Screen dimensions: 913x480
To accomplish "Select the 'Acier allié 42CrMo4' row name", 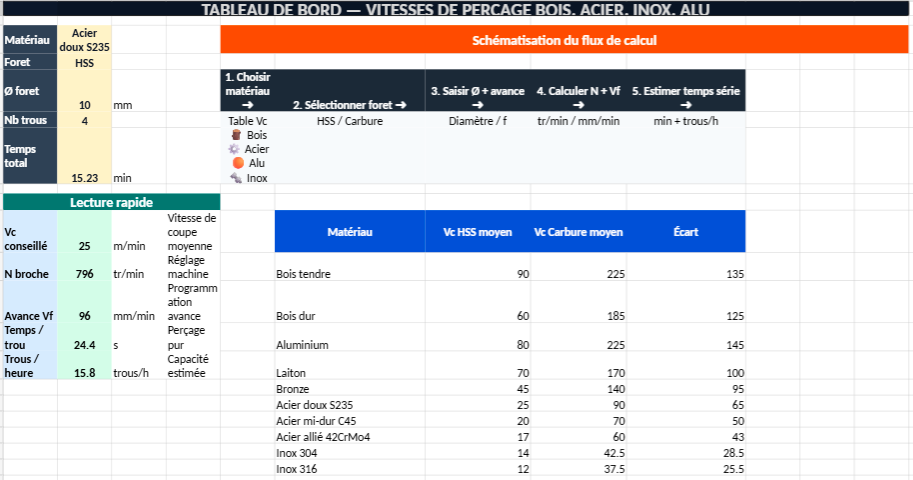I will [349, 436].
